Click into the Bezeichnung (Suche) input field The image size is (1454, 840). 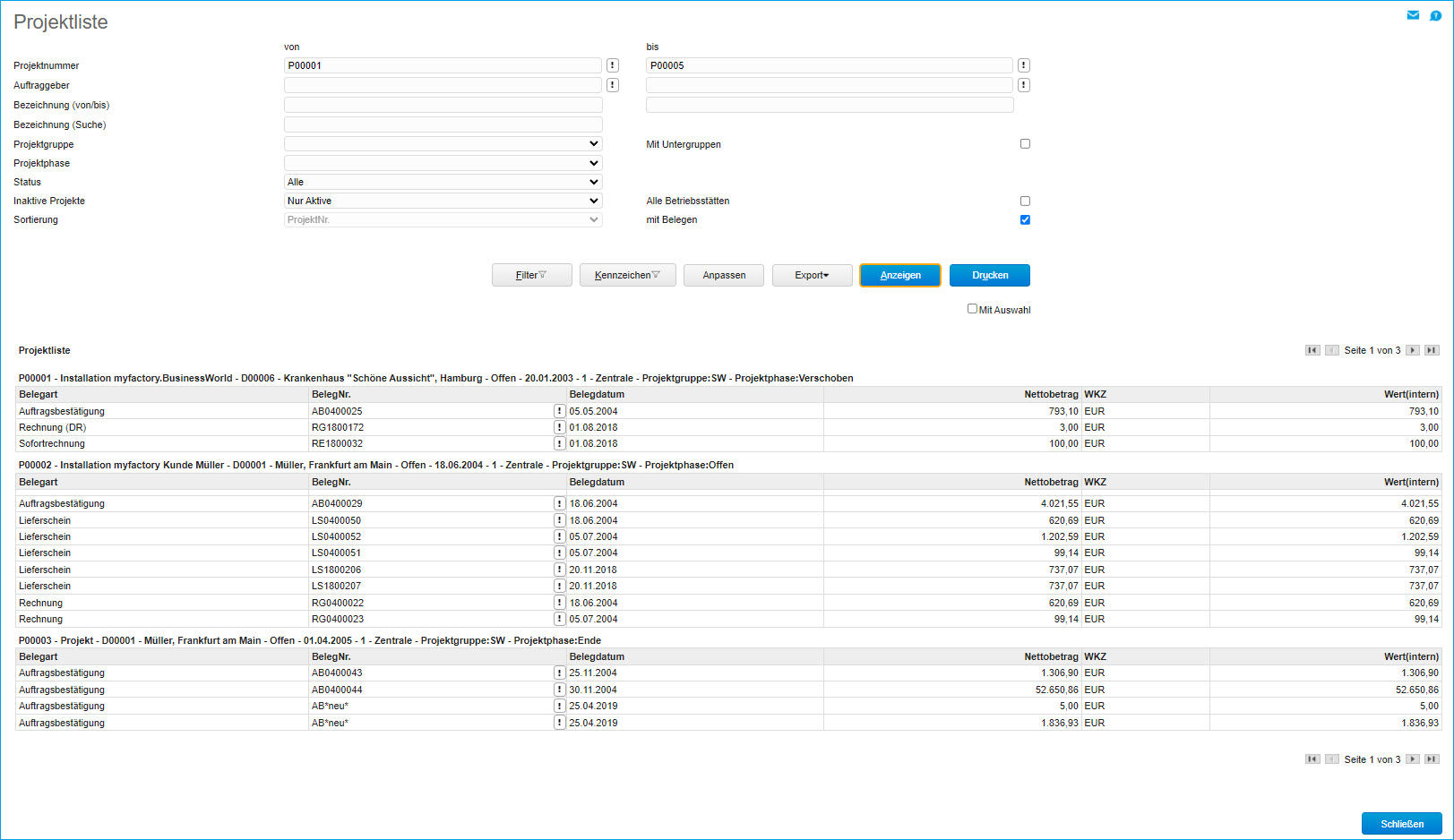443,124
